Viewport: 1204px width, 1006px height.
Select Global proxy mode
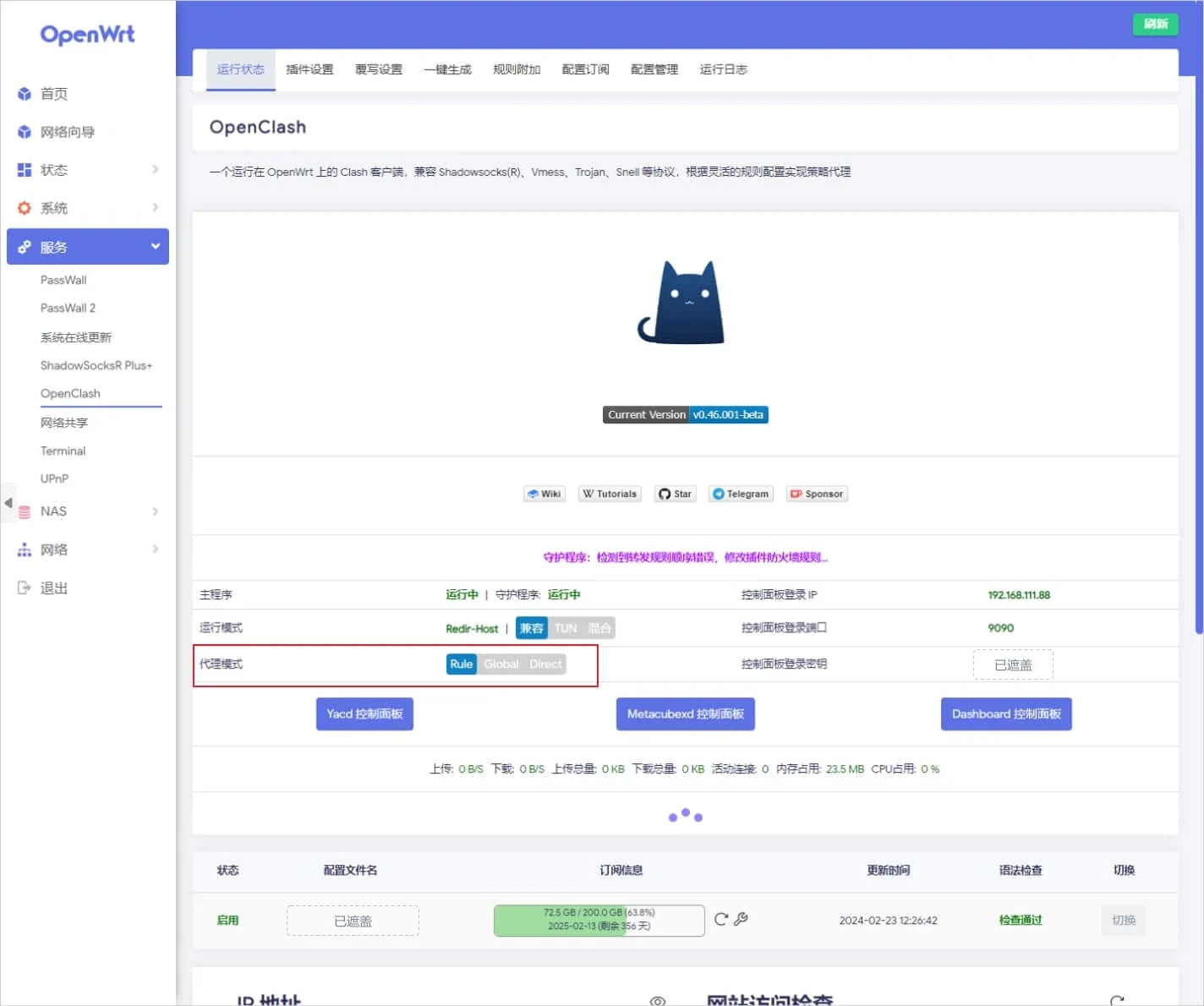pyautogui.click(x=501, y=664)
